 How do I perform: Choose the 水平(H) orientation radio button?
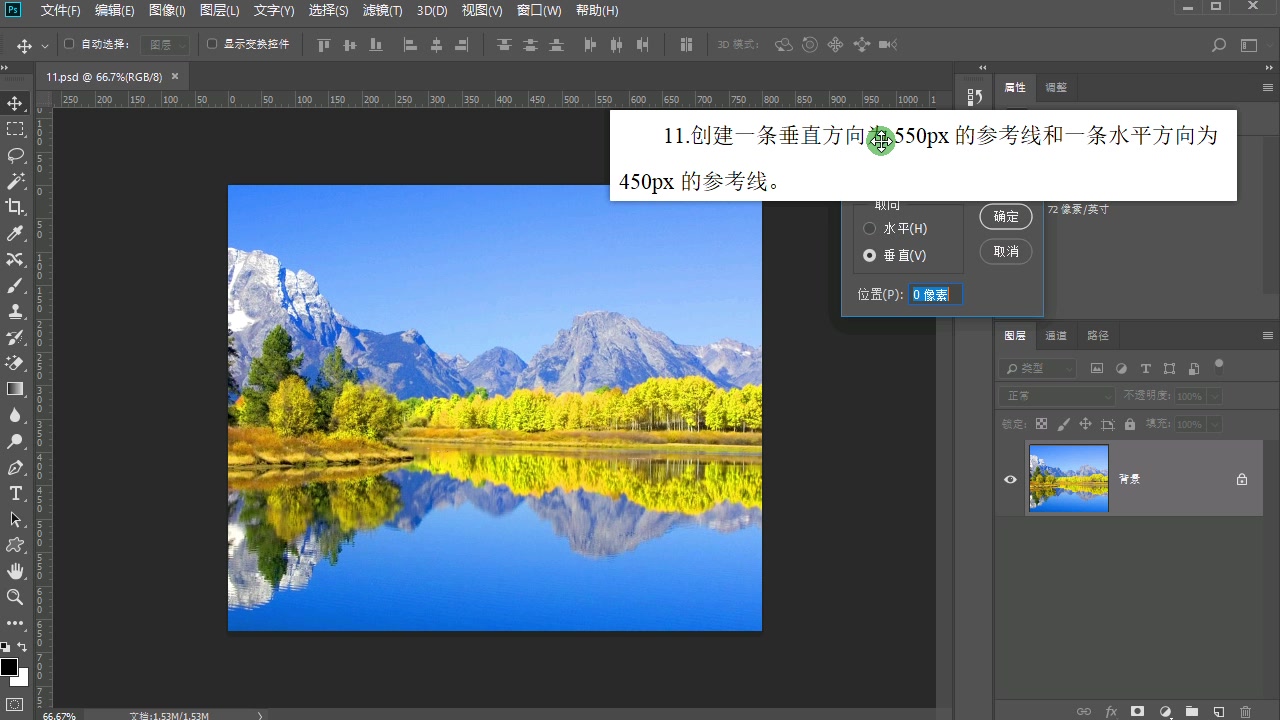tap(869, 229)
